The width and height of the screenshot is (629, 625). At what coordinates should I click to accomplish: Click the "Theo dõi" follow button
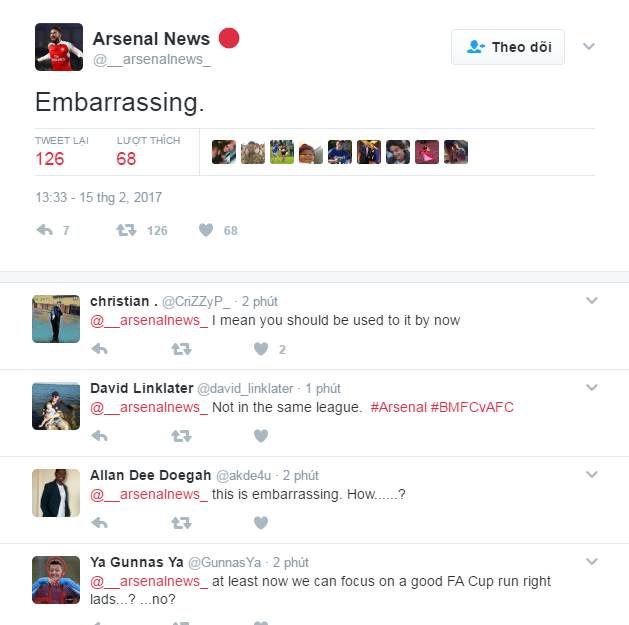tap(508, 47)
